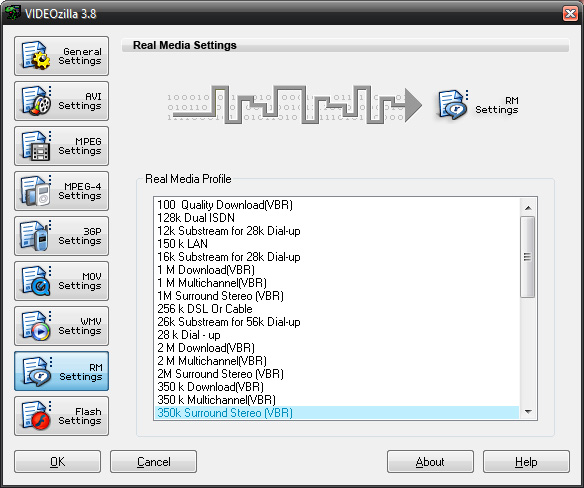Open MOV Settings QuickTime icon
The width and height of the screenshot is (584, 488).
tap(36, 281)
